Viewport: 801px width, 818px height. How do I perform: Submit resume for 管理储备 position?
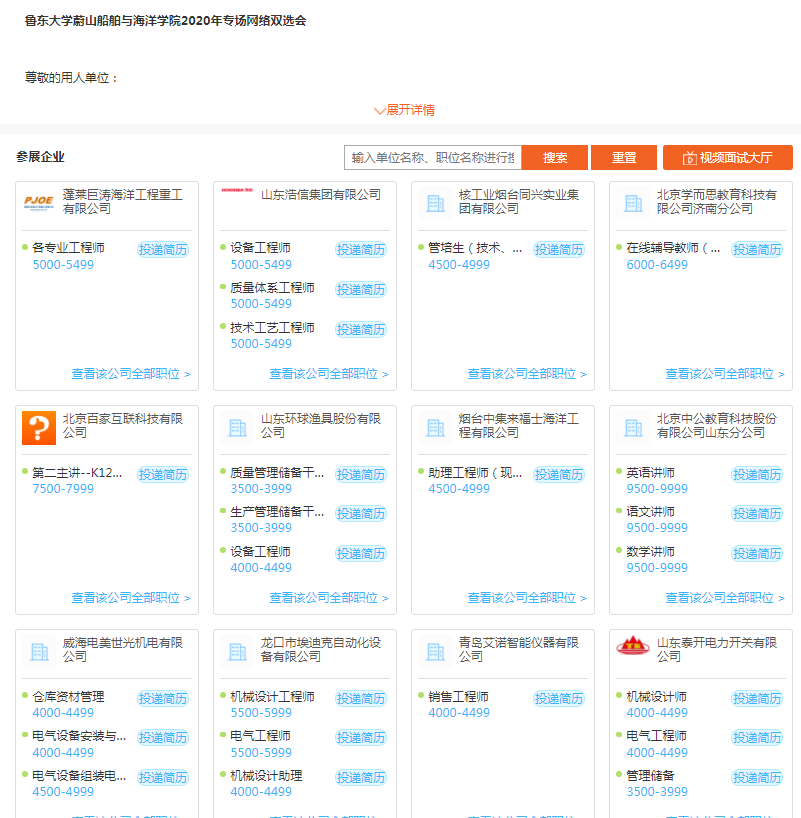point(757,778)
